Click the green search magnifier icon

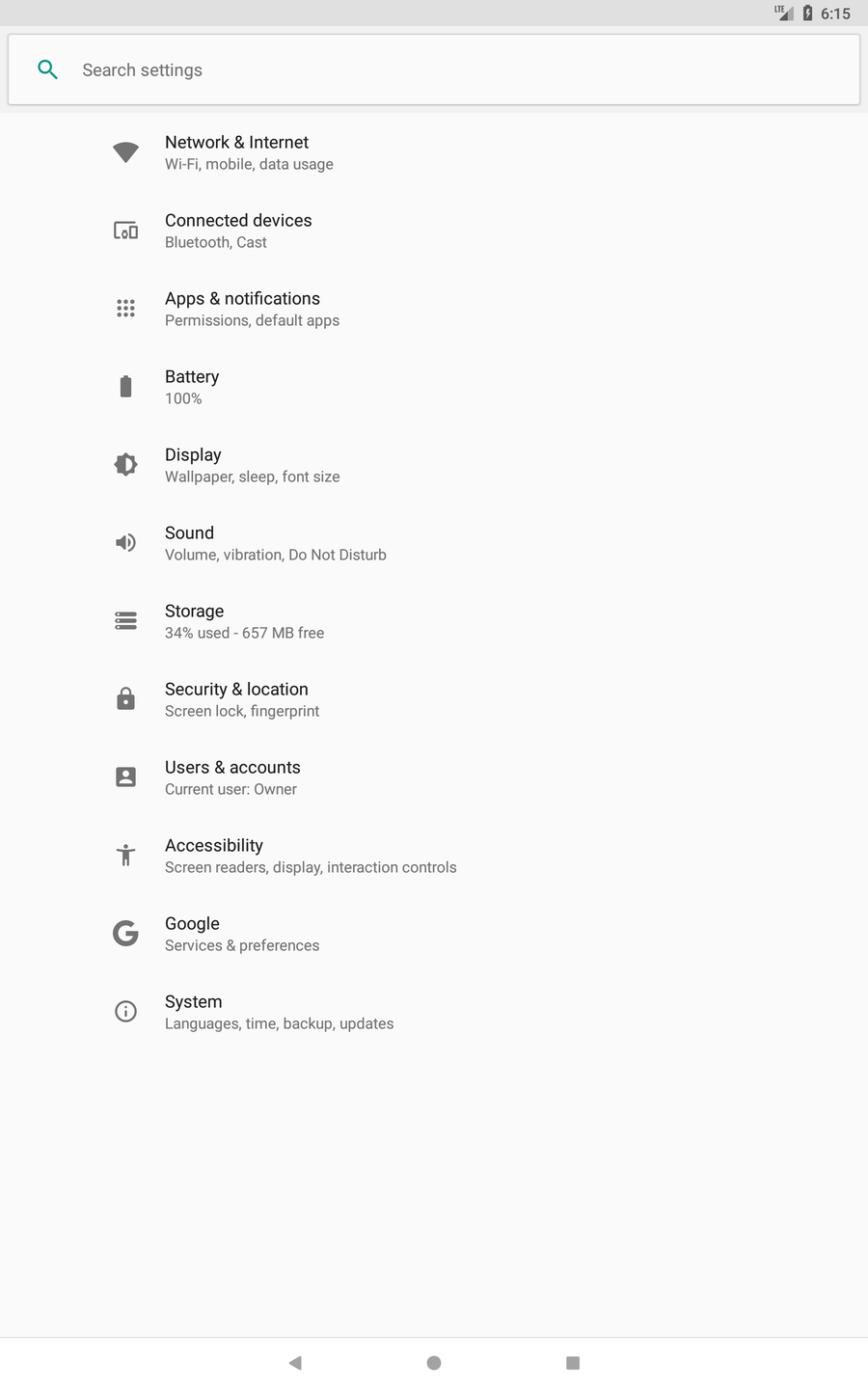coord(47,69)
